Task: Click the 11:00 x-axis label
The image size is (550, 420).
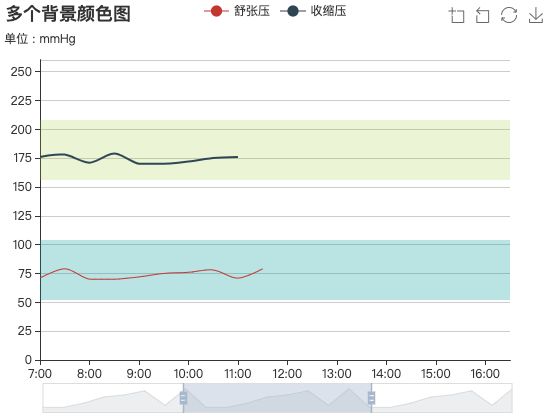Action: coord(238,374)
